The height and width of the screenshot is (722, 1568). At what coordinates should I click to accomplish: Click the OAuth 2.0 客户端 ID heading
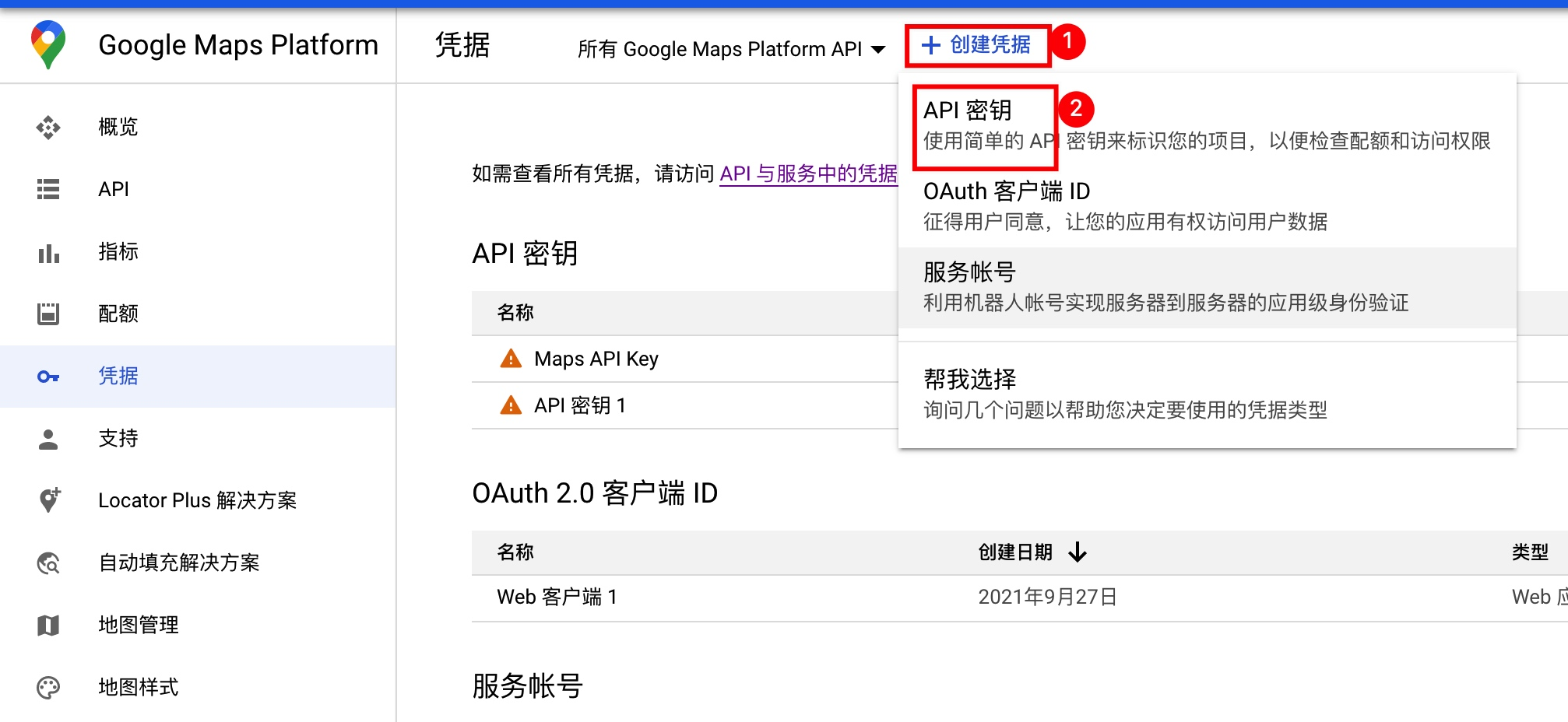click(595, 493)
